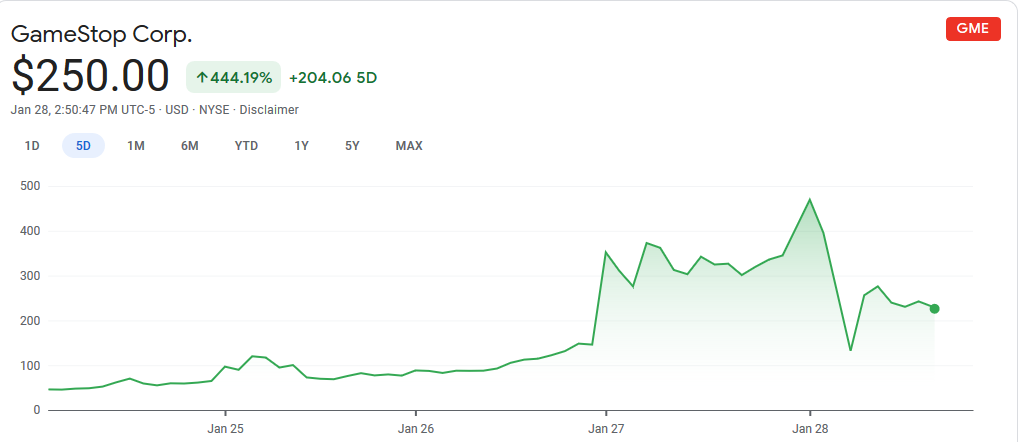This screenshot has width=1022, height=442.
Task: Click the 200 y-axis label
Action: click(32, 321)
